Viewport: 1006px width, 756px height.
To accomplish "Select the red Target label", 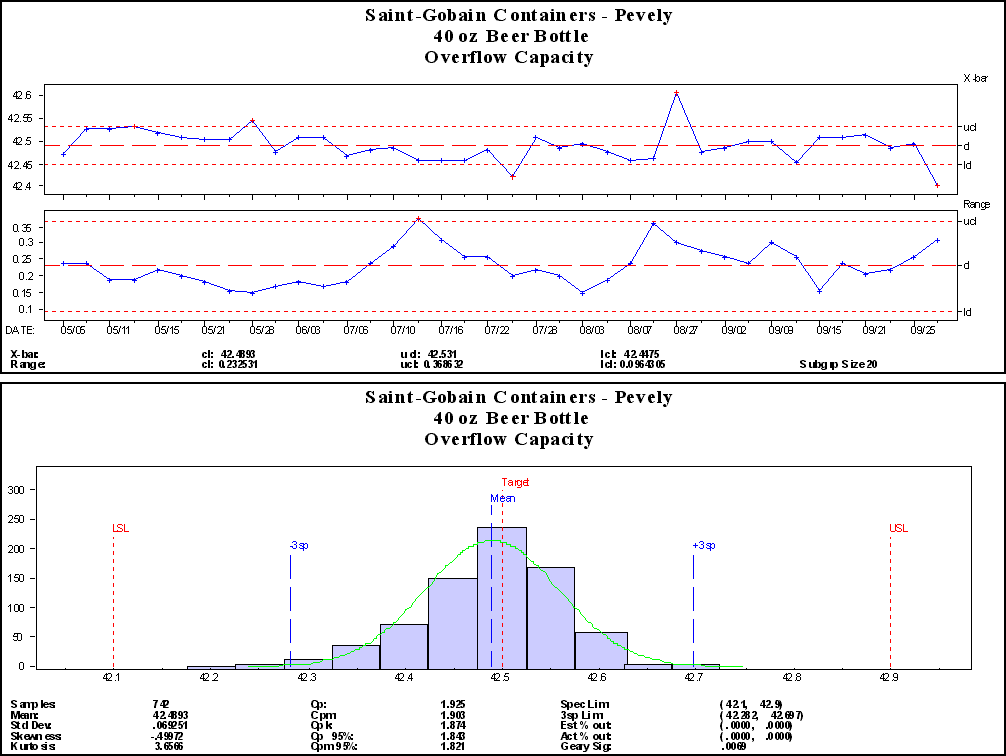I will pos(515,482).
